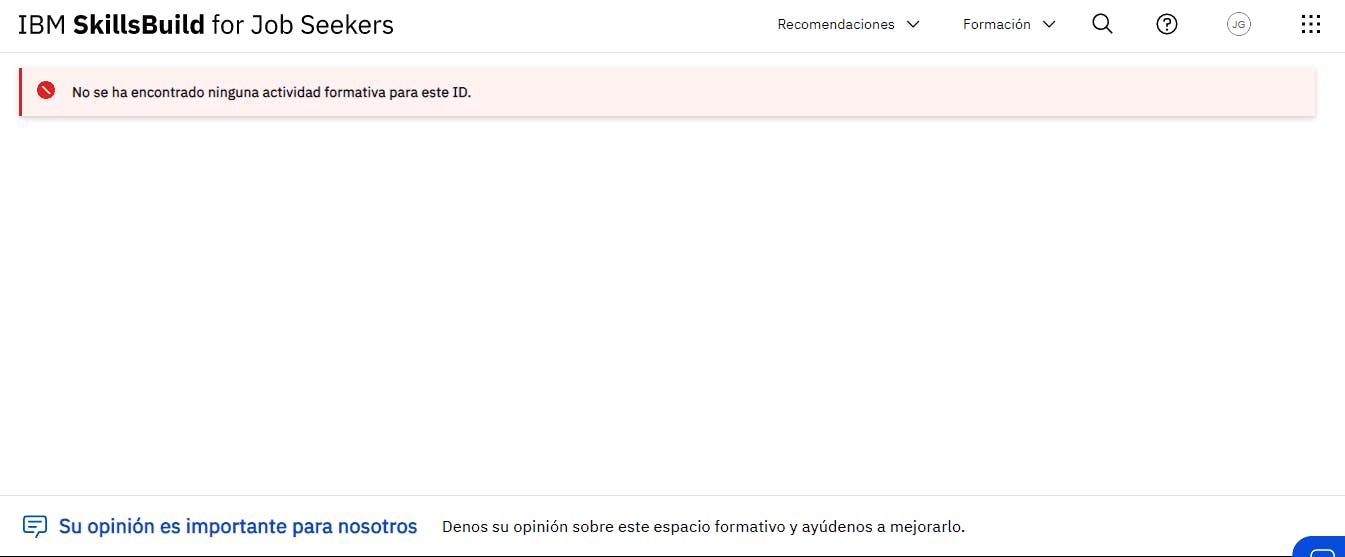Click the 'Denos su opinión' feedback description text

coord(703,526)
